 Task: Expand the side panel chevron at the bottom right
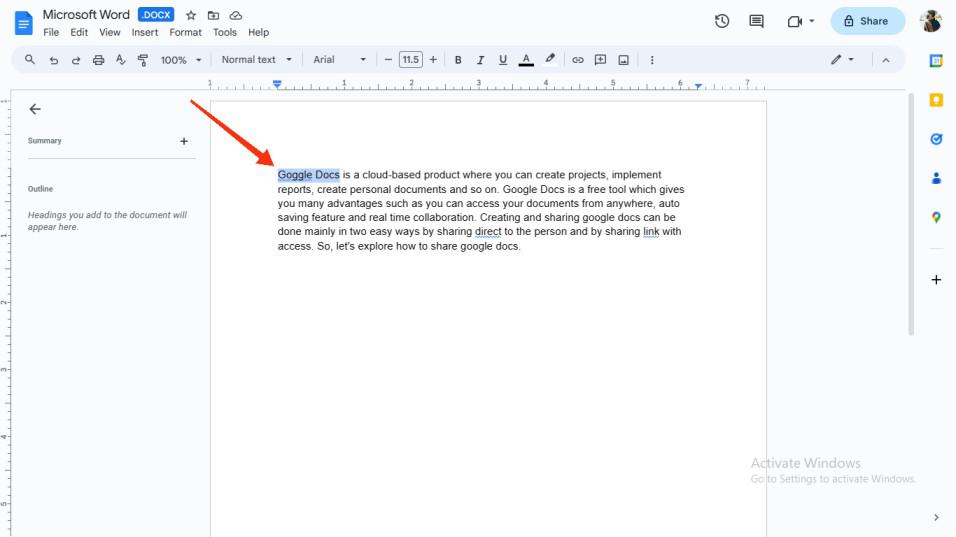tap(936, 517)
